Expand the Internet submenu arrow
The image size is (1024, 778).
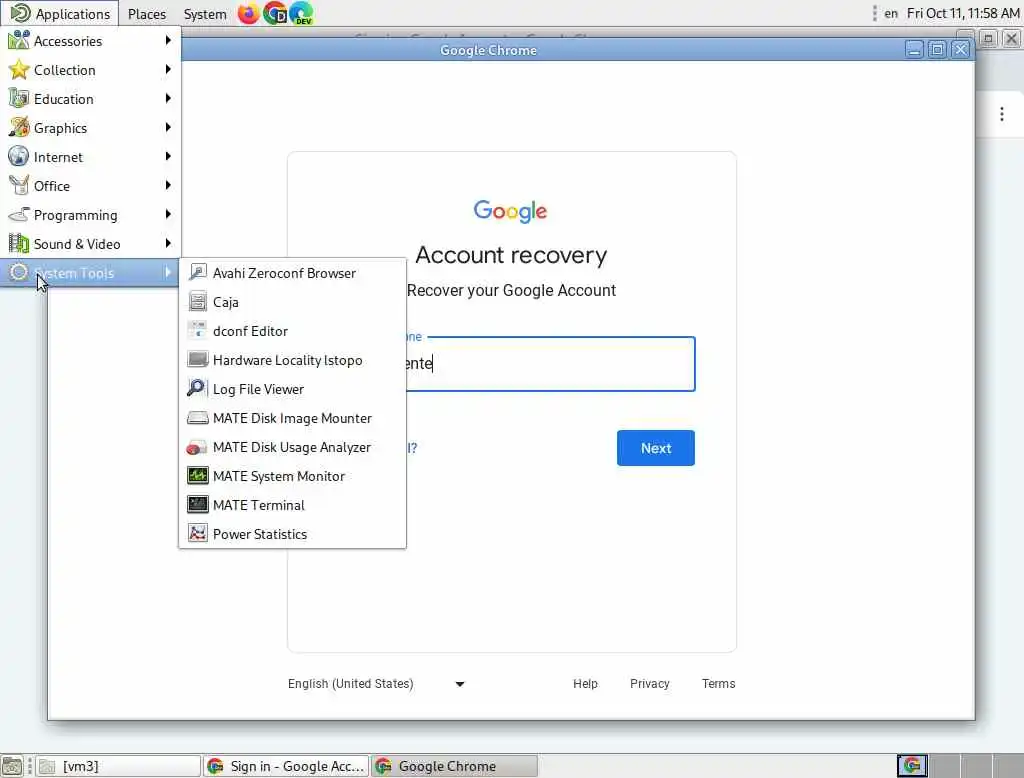[168, 156]
